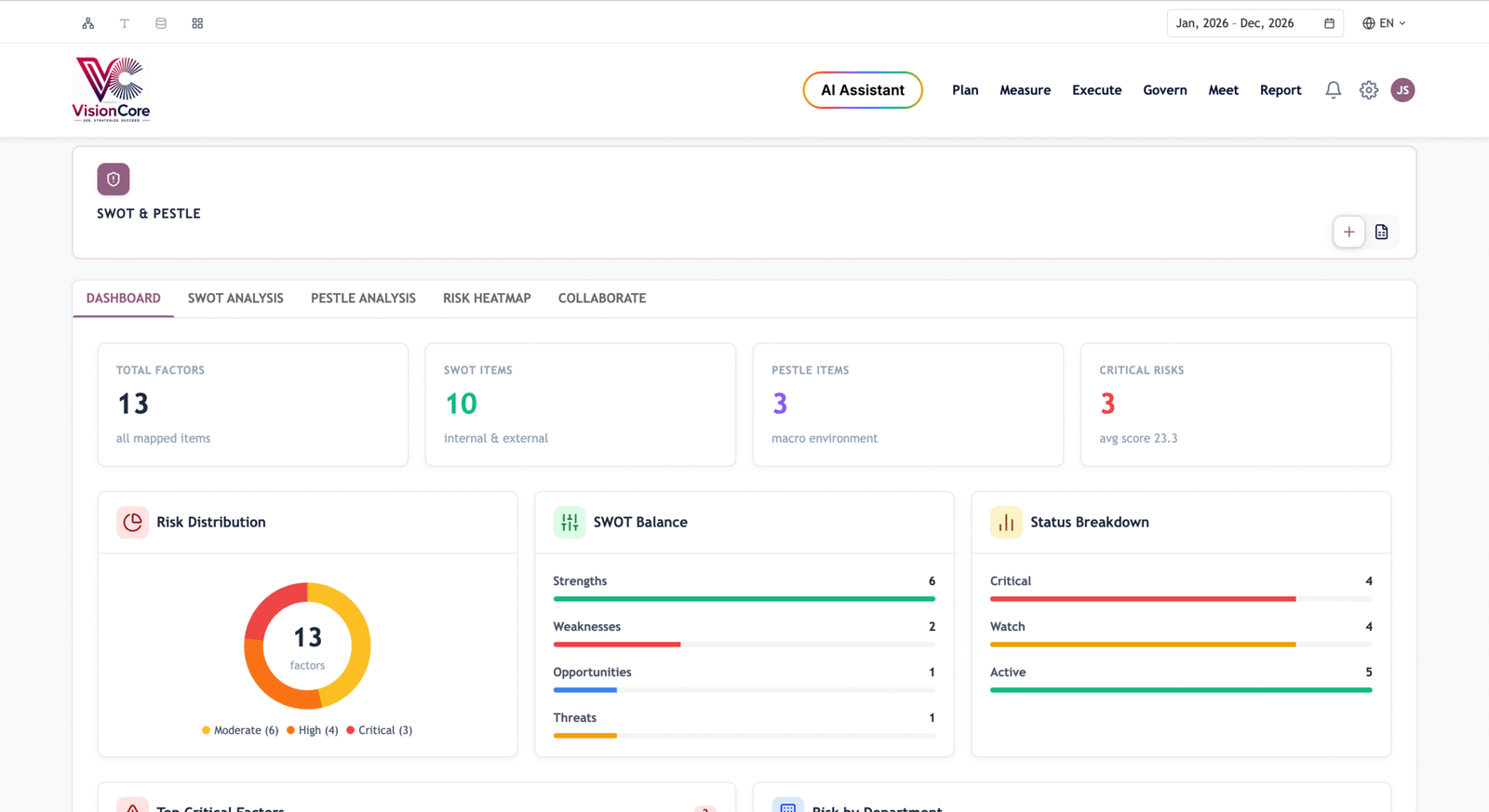Click the grid layout icon in top bar
Image resolution: width=1489 pixels, height=812 pixels.
(197, 23)
